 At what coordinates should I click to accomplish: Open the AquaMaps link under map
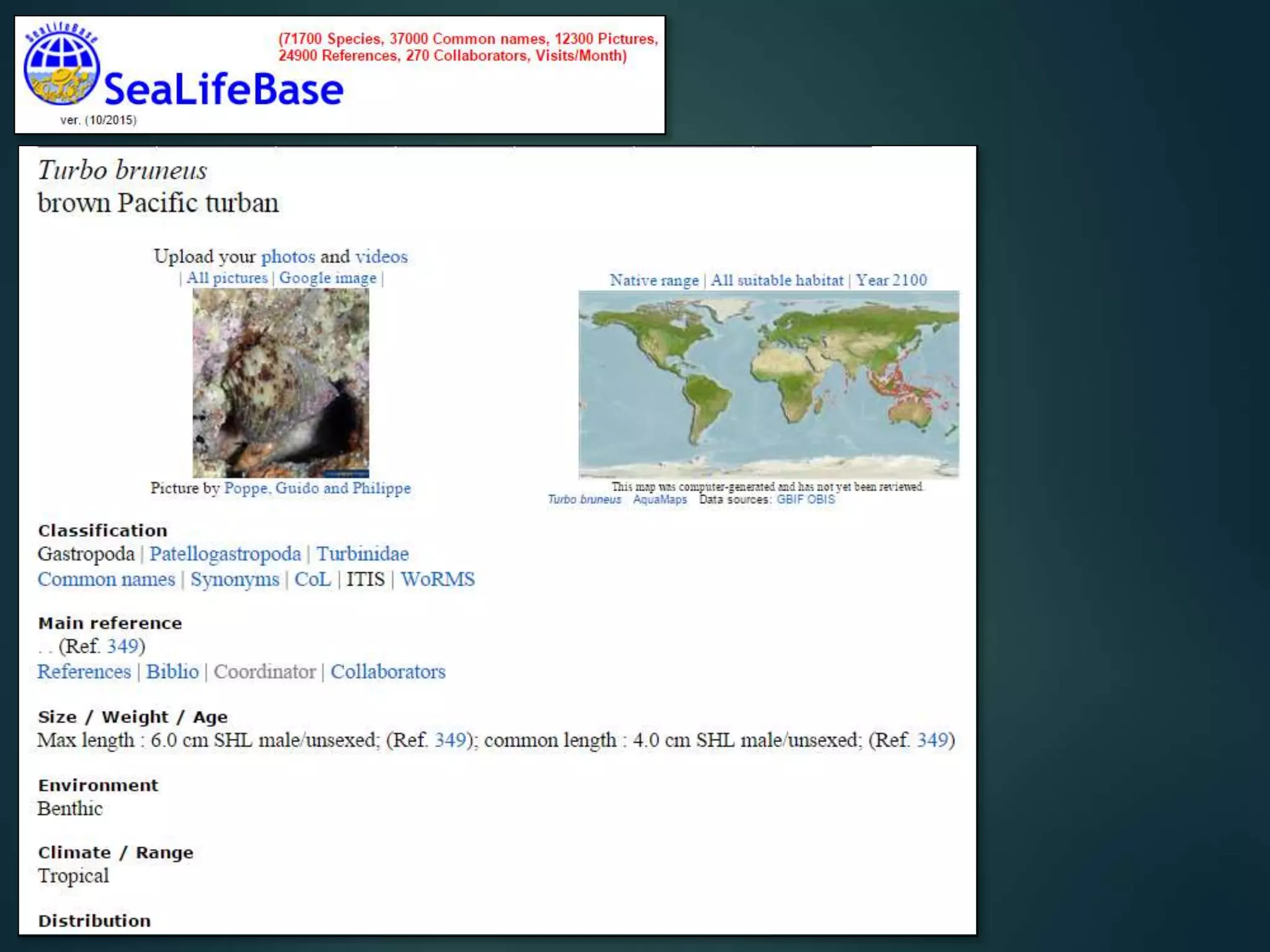click(660, 500)
